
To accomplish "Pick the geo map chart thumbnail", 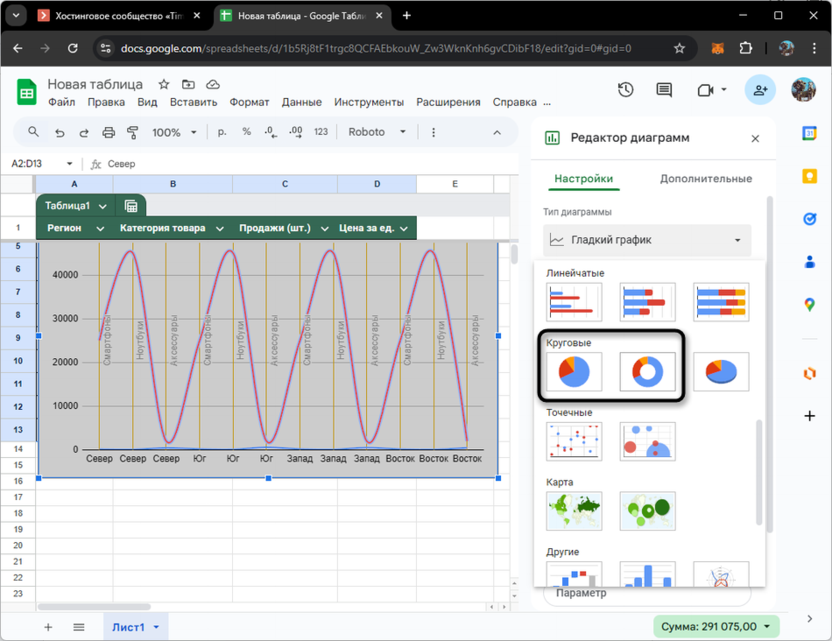I will click(574, 511).
